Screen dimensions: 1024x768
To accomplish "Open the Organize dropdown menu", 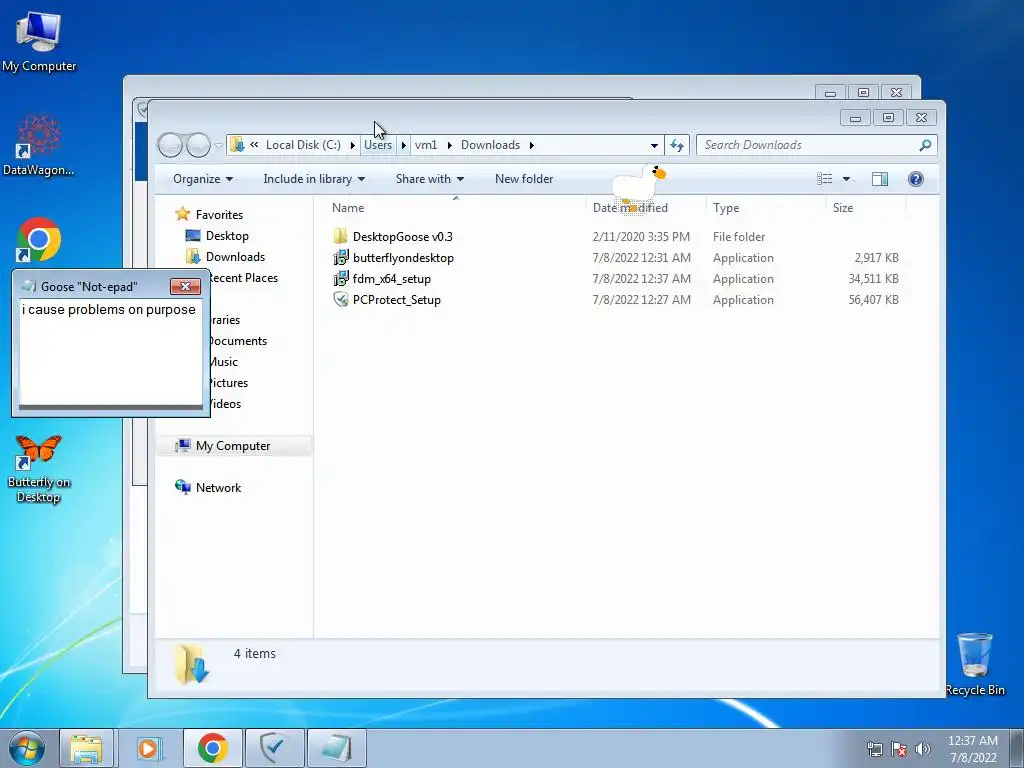I will [202, 179].
